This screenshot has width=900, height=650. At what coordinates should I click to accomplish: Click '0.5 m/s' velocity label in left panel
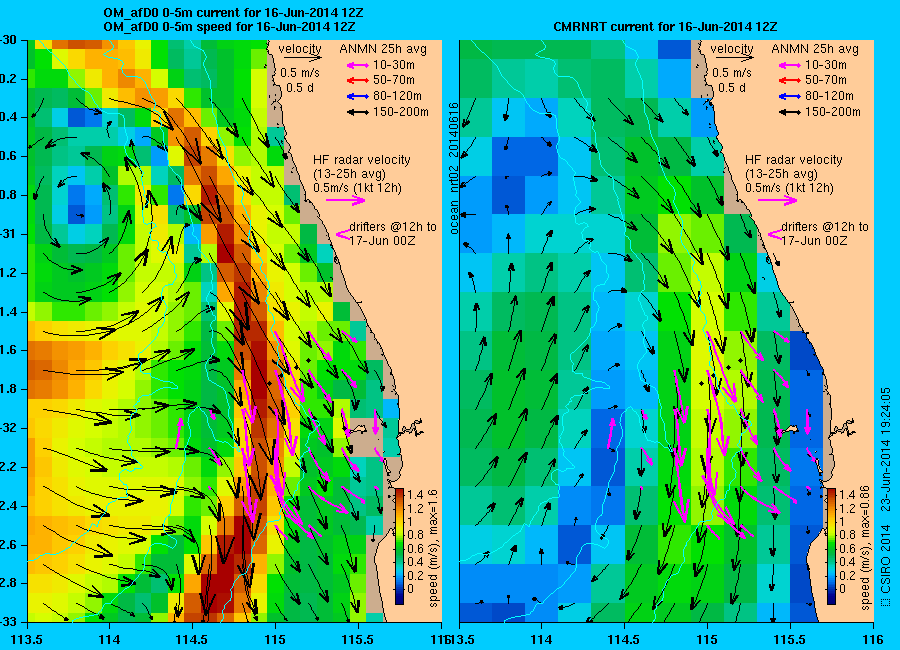click(300, 73)
